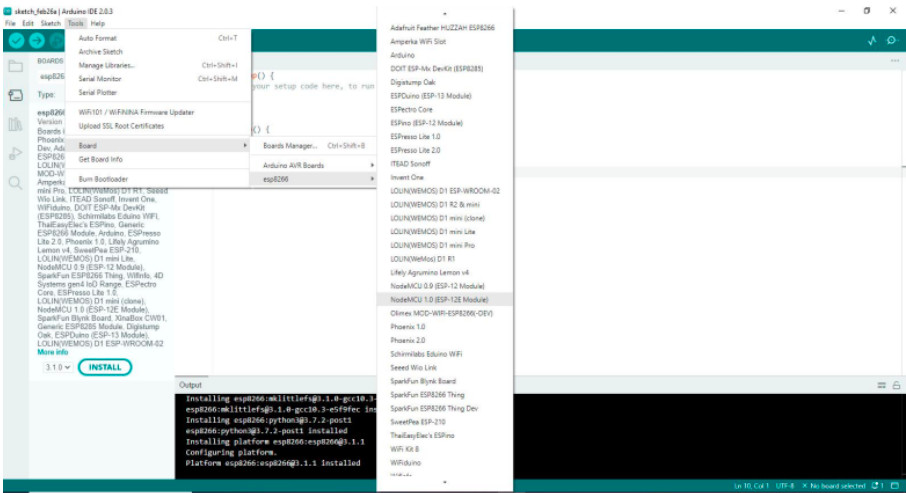Select LOLIN(WEMOS) D1 R2 & mini board
Image resolution: width=906 pixels, height=493 pixels.
pyautogui.click(x=444, y=205)
